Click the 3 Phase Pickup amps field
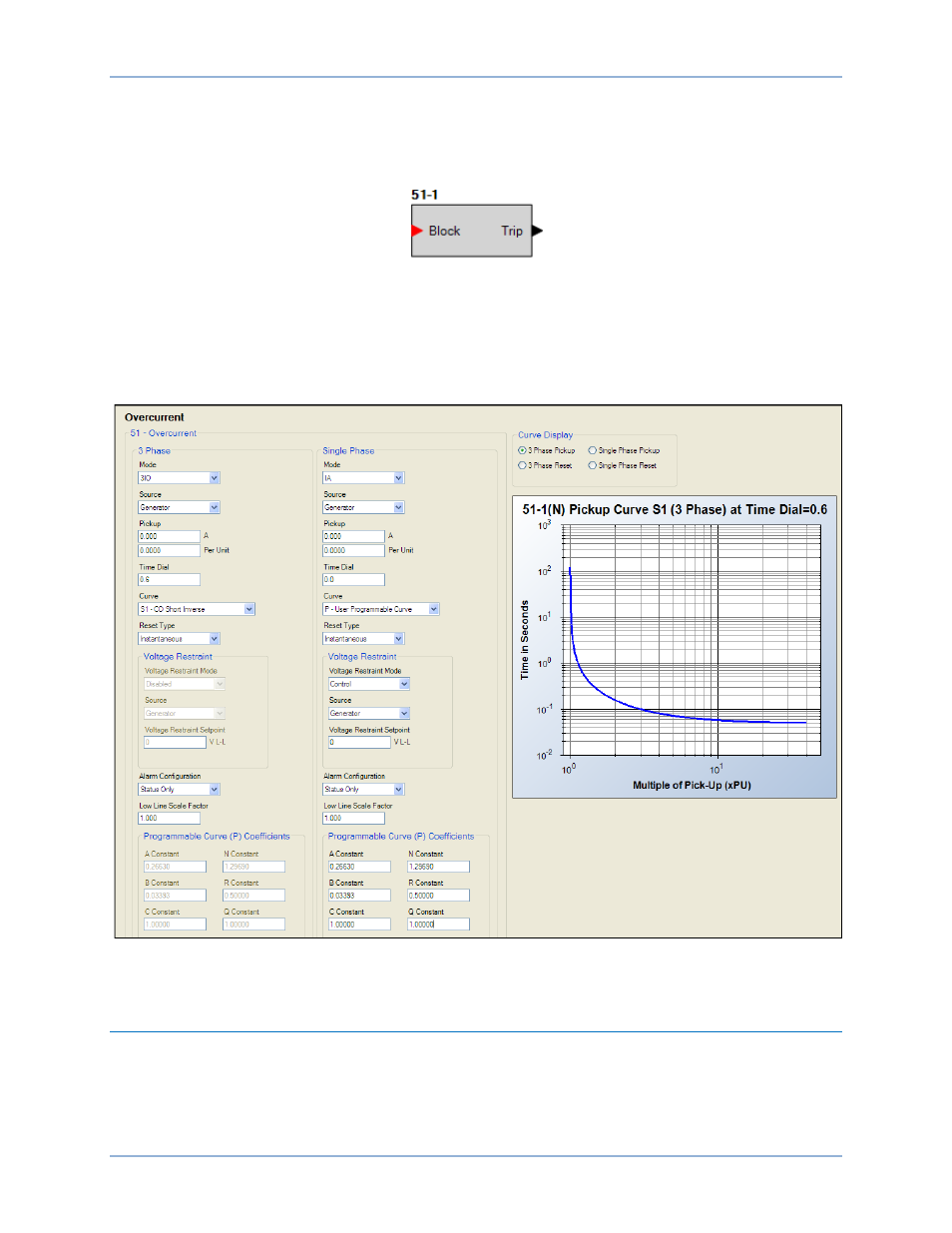The image size is (952, 1233). pyautogui.click(x=169, y=536)
